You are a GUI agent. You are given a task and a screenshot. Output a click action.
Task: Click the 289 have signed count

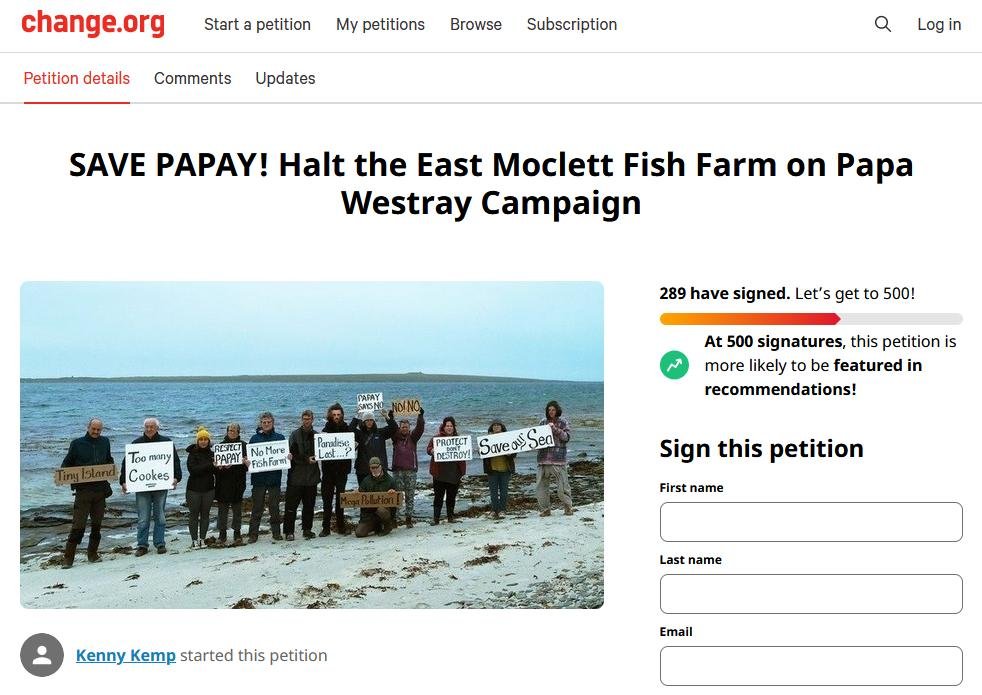point(723,293)
